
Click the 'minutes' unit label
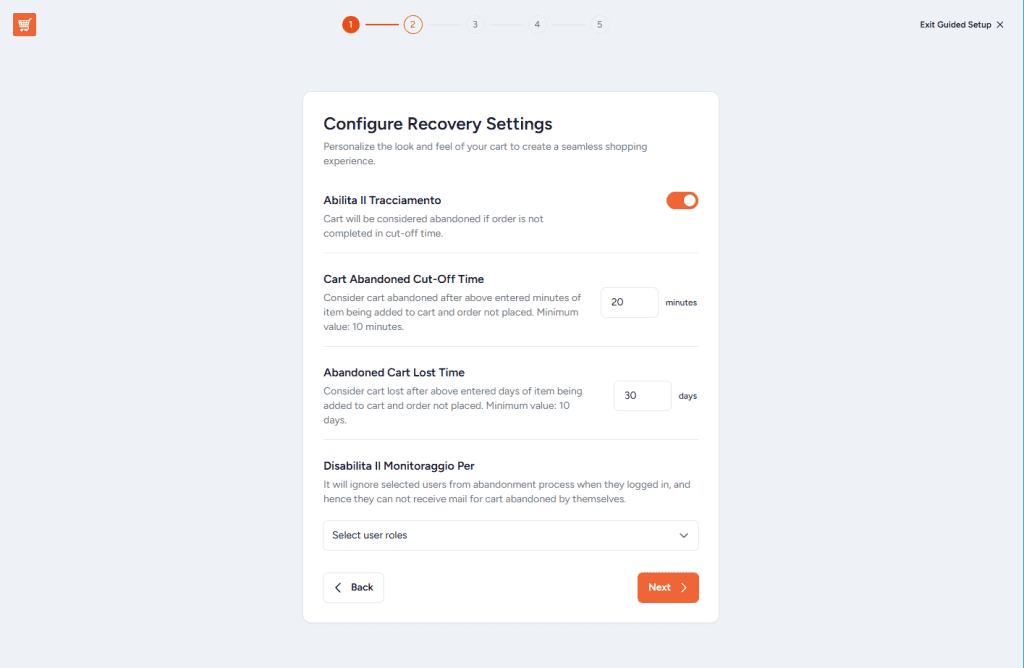(681, 302)
